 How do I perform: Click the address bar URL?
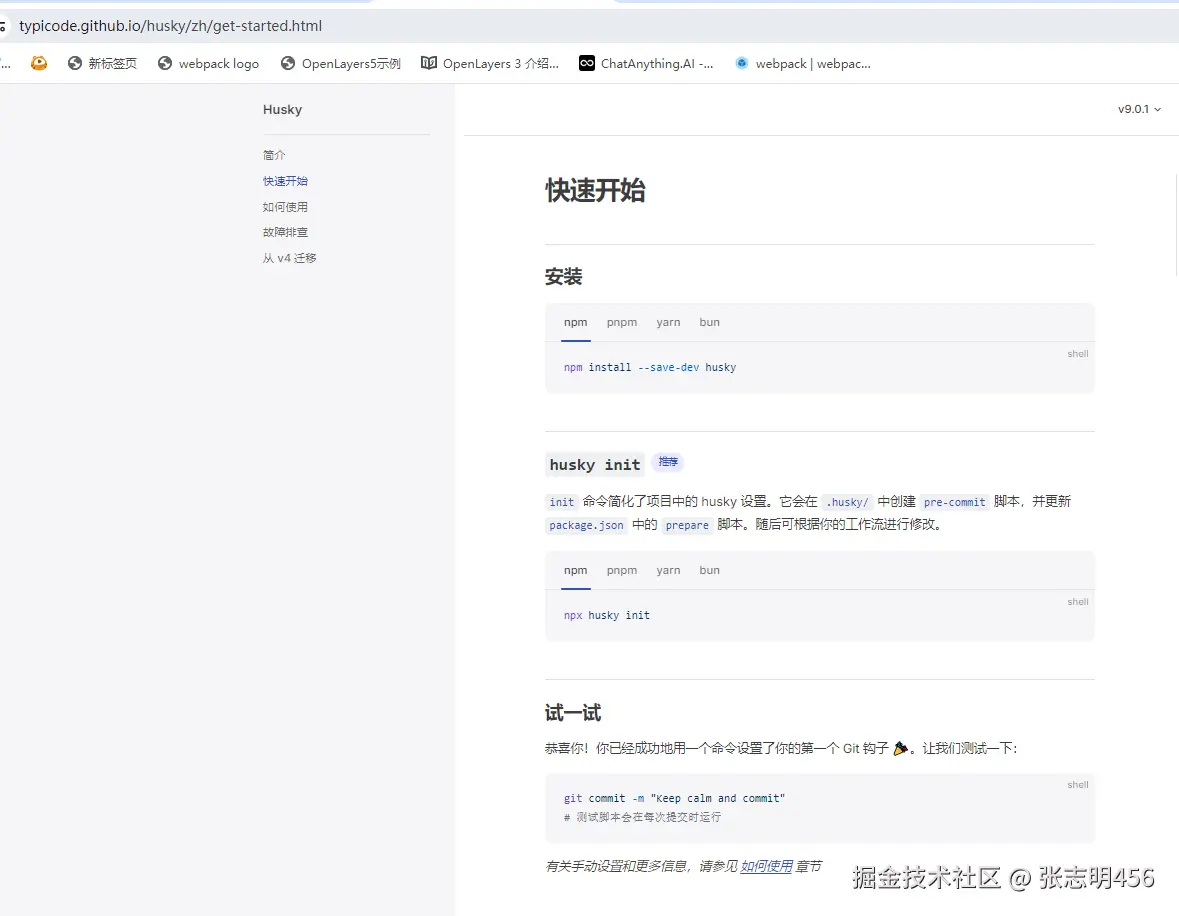171,26
